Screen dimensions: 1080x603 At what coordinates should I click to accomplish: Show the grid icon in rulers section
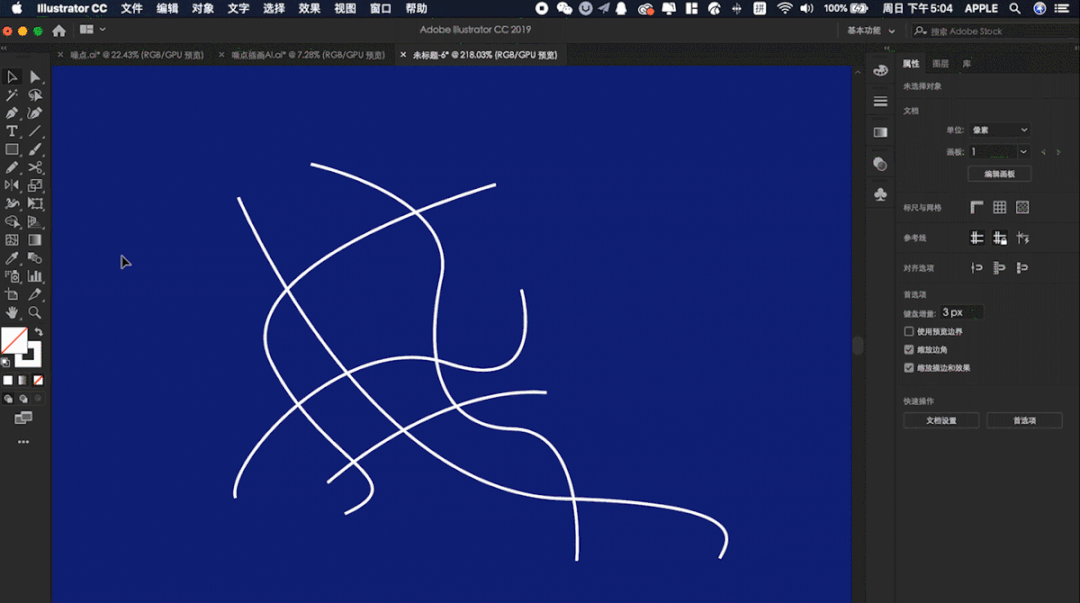tap(999, 207)
